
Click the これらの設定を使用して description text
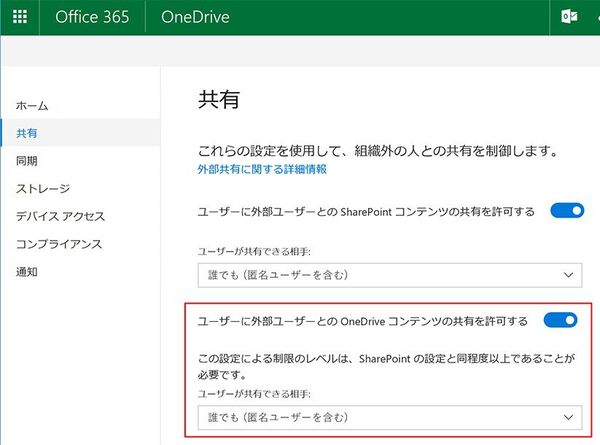(x=378, y=151)
